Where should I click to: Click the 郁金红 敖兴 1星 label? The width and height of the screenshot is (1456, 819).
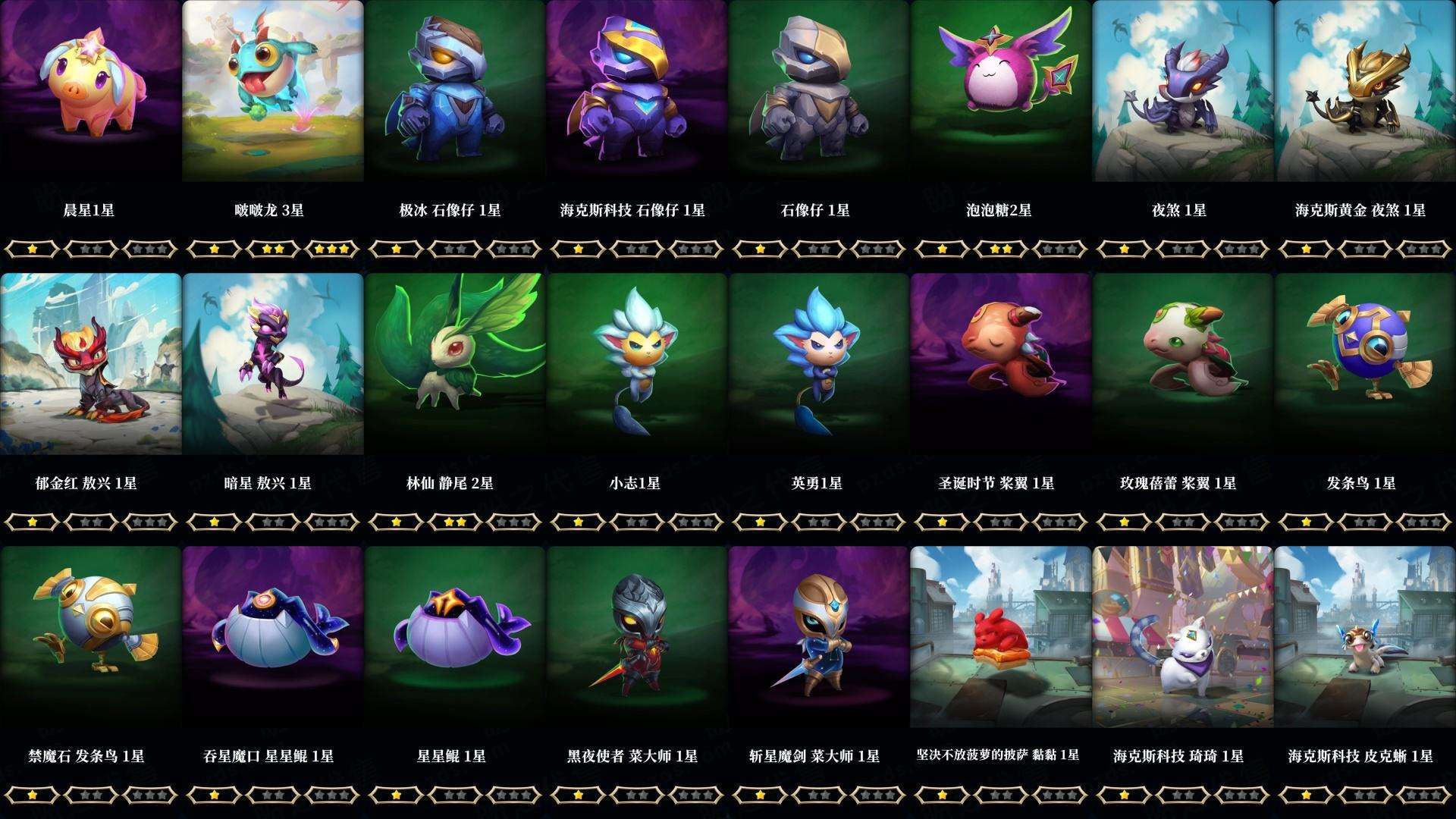click(x=86, y=483)
